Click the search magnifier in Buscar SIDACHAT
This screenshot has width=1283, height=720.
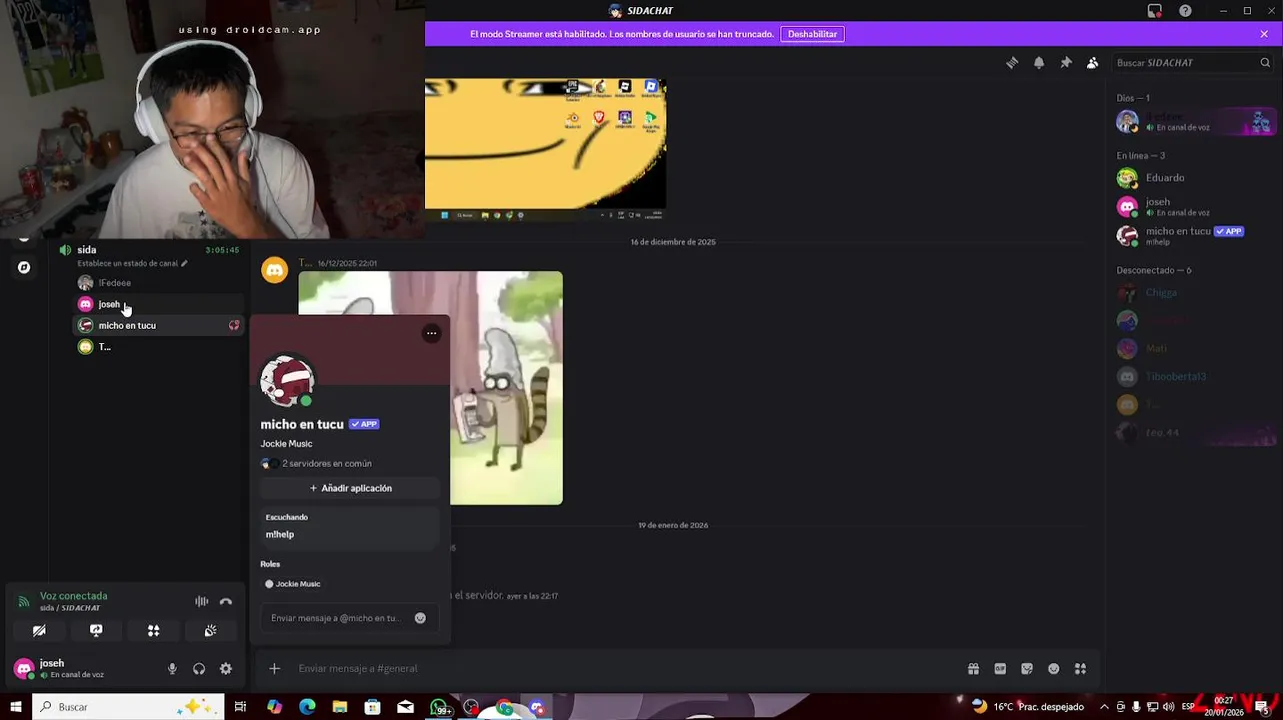pos(1265,62)
